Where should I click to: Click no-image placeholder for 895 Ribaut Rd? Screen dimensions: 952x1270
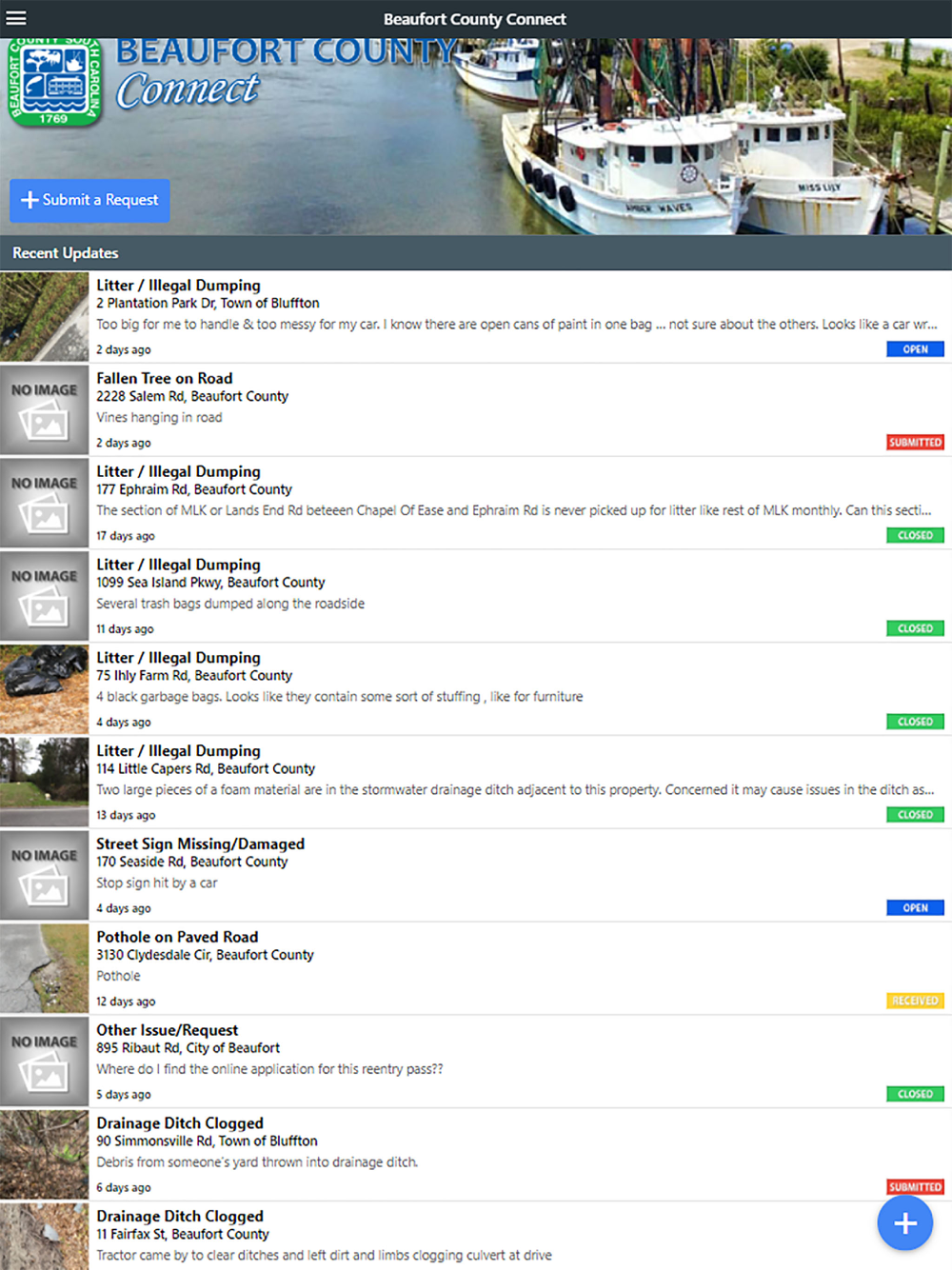click(45, 1062)
